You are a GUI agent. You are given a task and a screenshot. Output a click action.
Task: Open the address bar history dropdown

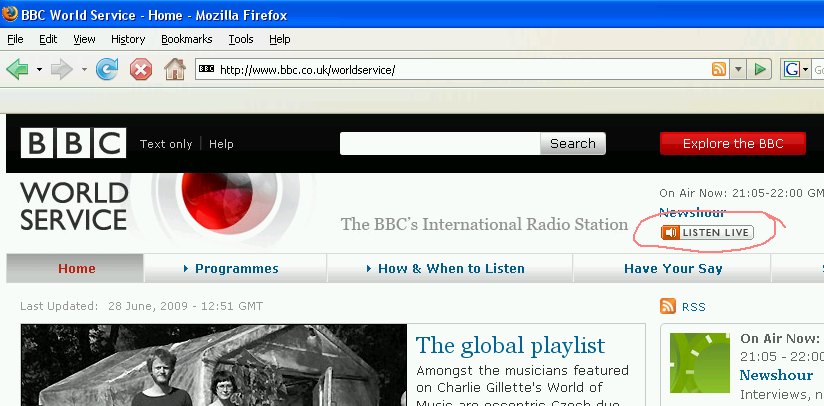pos(738,69)
